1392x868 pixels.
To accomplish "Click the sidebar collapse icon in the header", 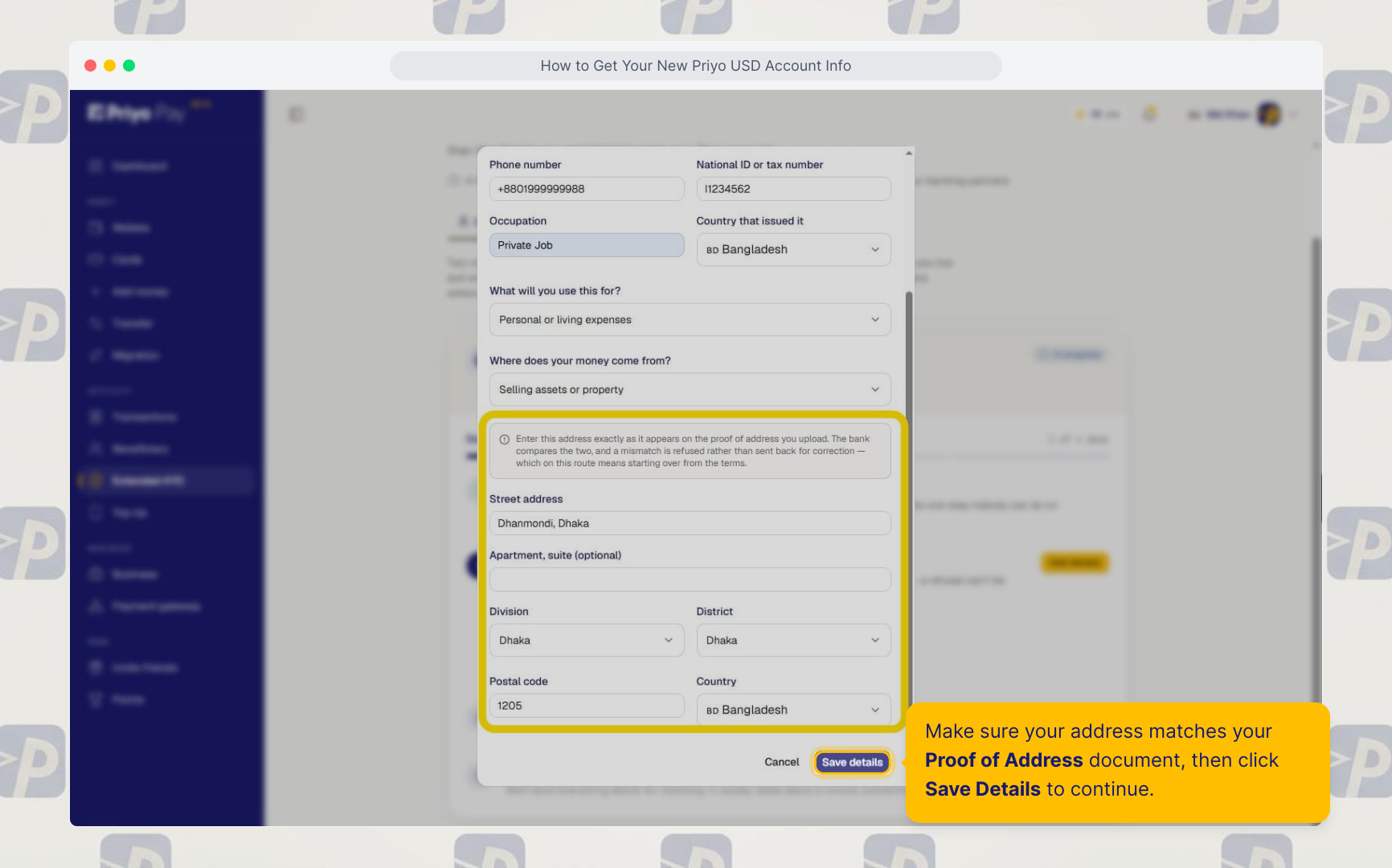I will 297,115.
